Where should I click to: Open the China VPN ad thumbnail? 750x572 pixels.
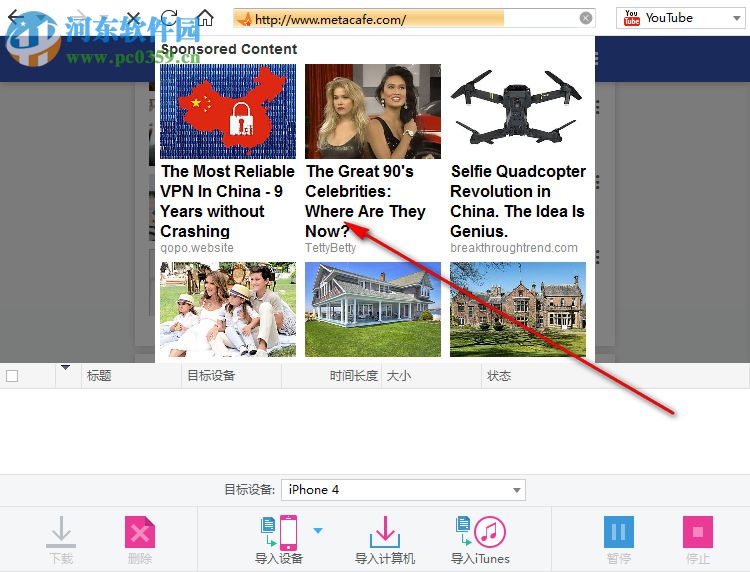228,111
